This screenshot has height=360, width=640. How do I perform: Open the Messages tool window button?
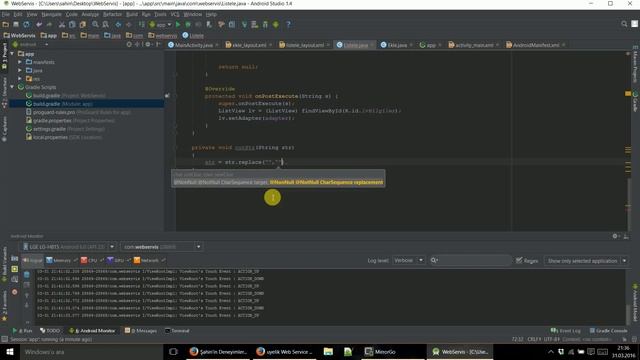(141, 331)
